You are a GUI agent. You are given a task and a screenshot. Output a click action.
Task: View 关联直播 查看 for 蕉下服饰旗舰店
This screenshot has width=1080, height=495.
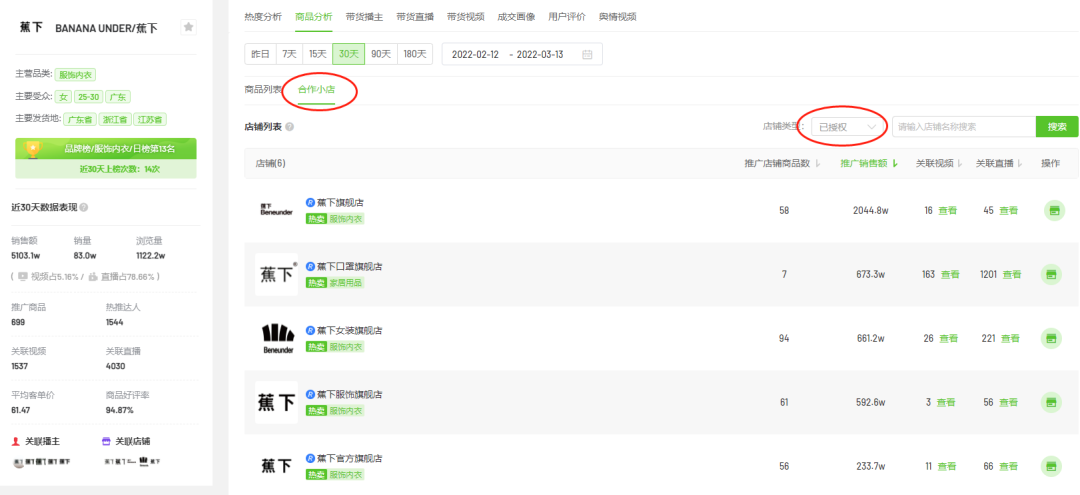pos(1008,402)
